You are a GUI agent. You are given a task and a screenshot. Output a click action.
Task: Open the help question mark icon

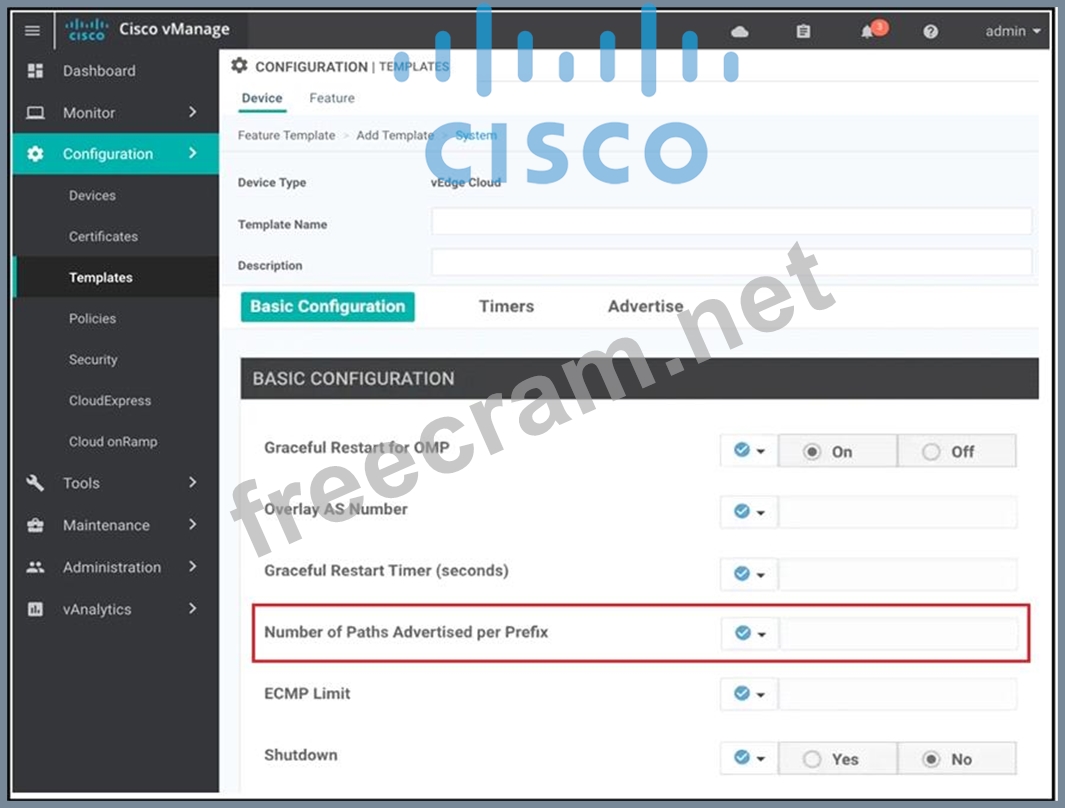click(x=931, y=32)
